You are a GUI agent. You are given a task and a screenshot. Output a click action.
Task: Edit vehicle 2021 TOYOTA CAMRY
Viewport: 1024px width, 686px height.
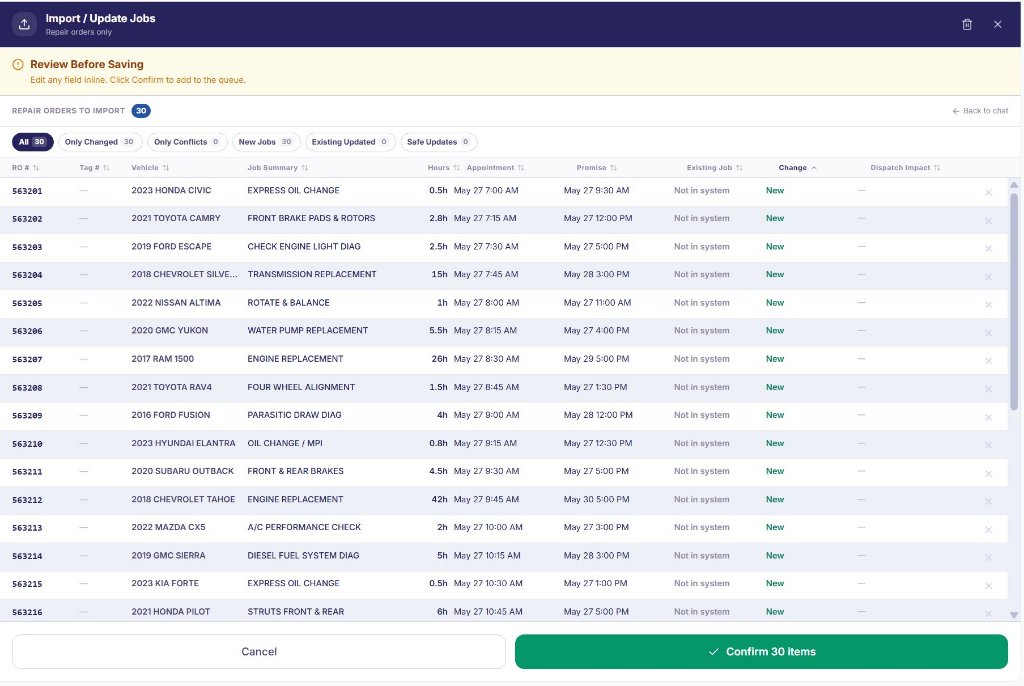pyautogui.click(x=176, y=218)
